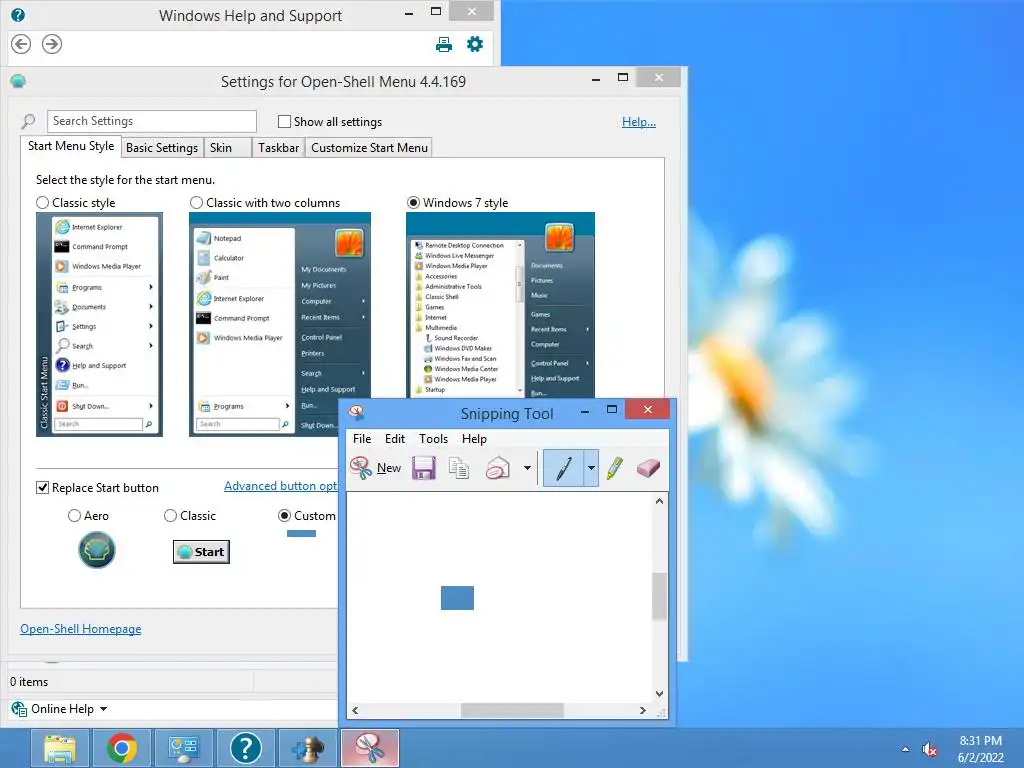The image size is (1024, 768).
Task: Select the Windows 7 style radio button
Action: click(x=413, y=203)
